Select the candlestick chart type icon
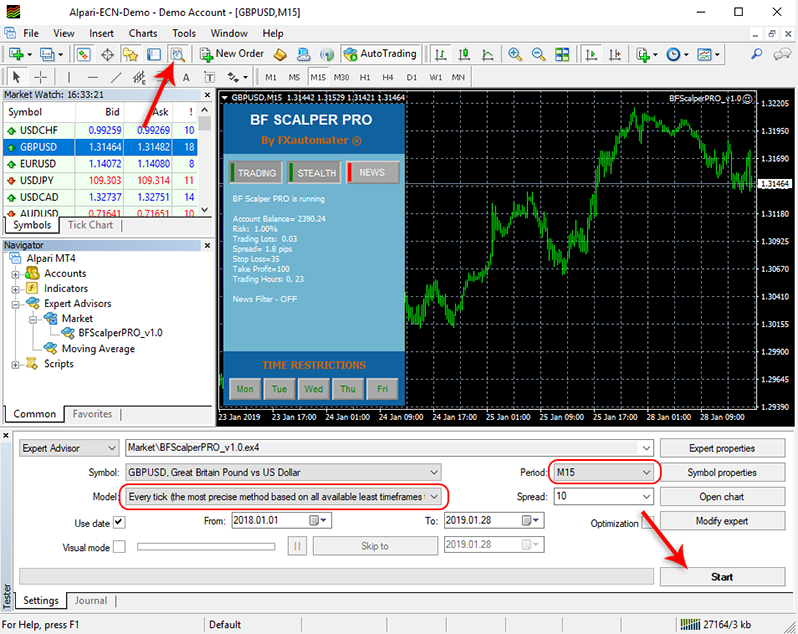 (464, 54)
